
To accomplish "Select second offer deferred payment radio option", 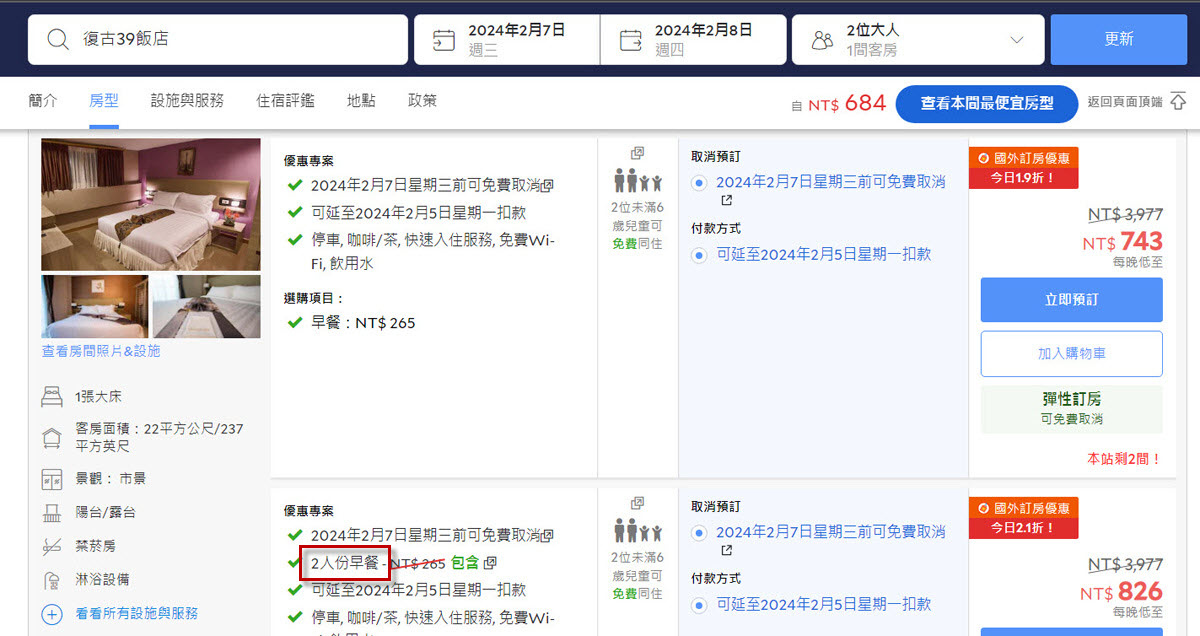I will [698, 605].
